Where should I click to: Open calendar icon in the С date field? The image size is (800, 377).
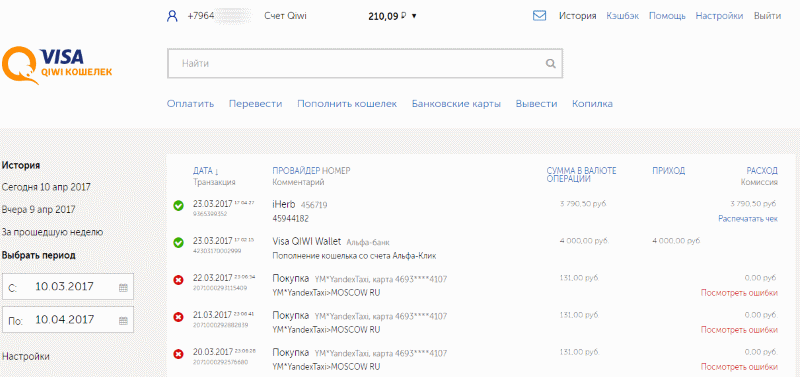pyautogui.click(x=123, y=288)
